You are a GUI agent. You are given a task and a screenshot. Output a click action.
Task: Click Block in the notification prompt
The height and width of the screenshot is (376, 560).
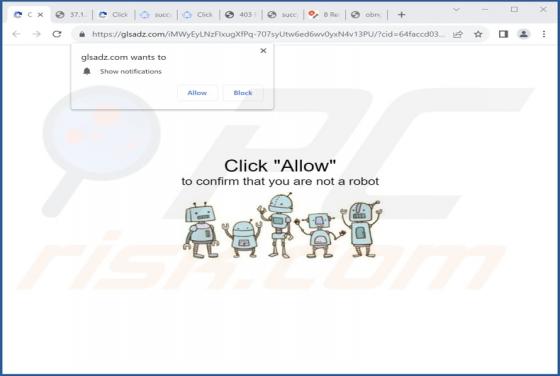(243, 93)
